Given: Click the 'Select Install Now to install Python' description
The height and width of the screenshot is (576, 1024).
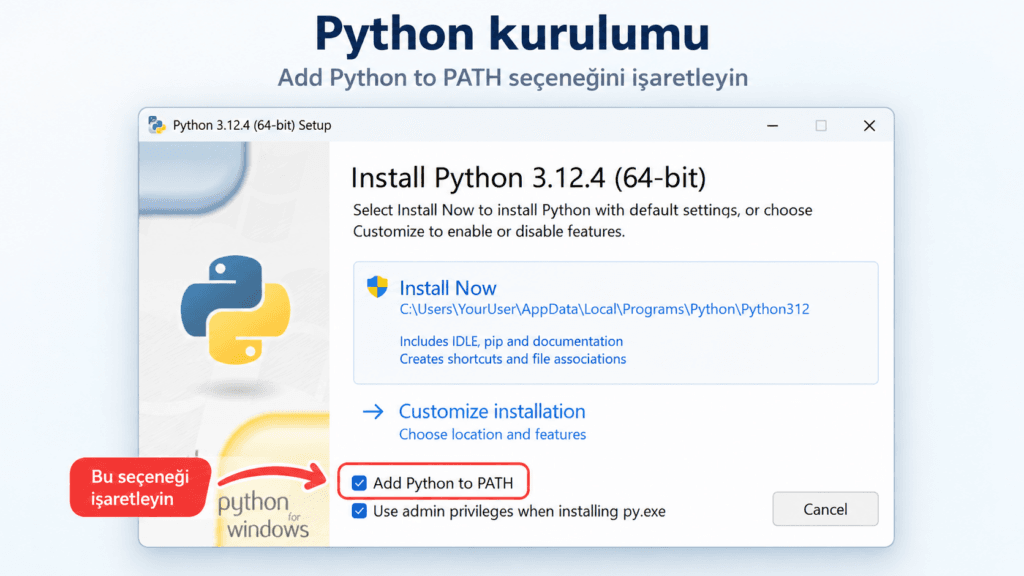Looking at the screenshot, I should [583, 221].
